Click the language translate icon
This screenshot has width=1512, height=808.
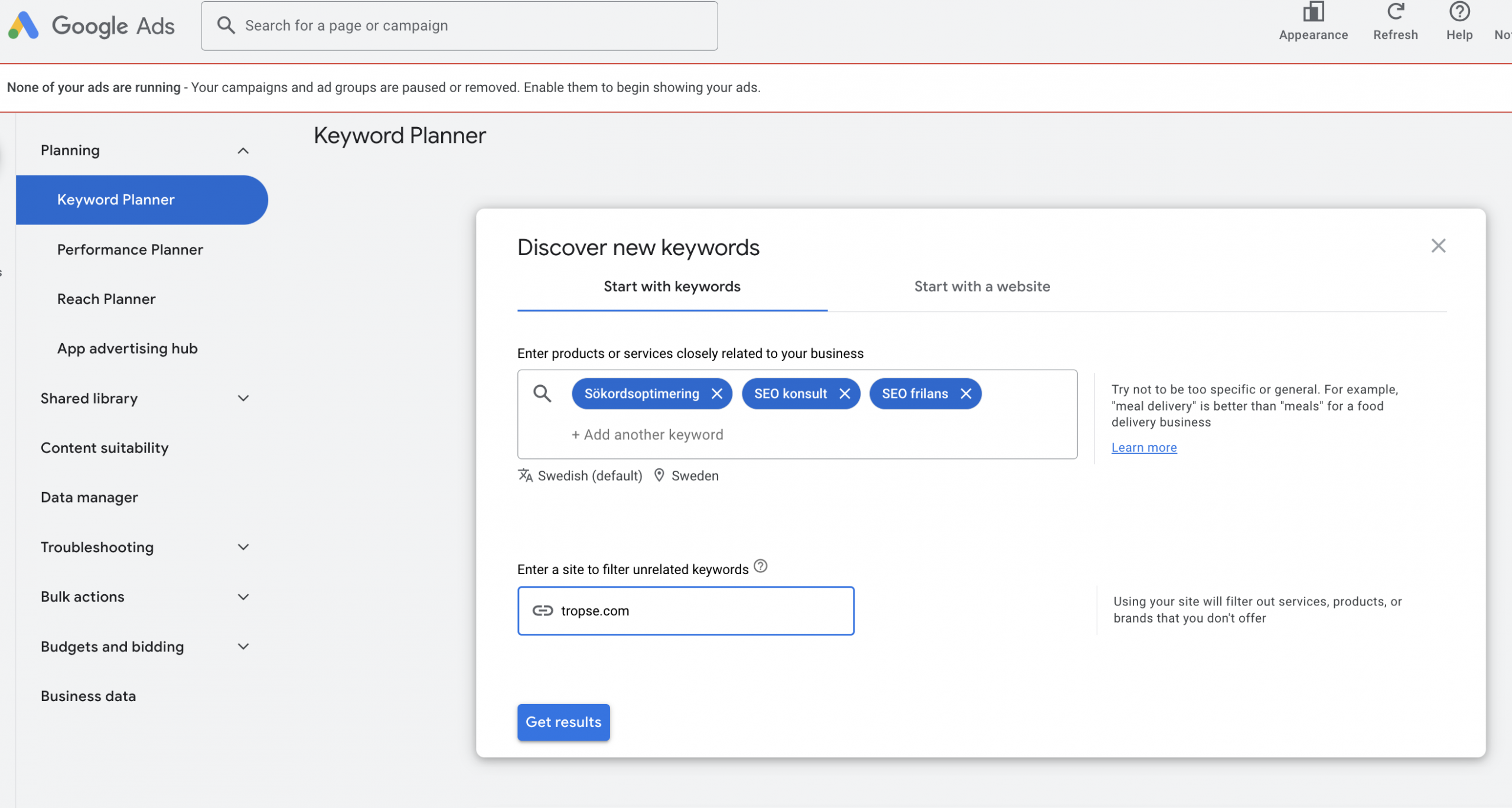coord(525,475)
